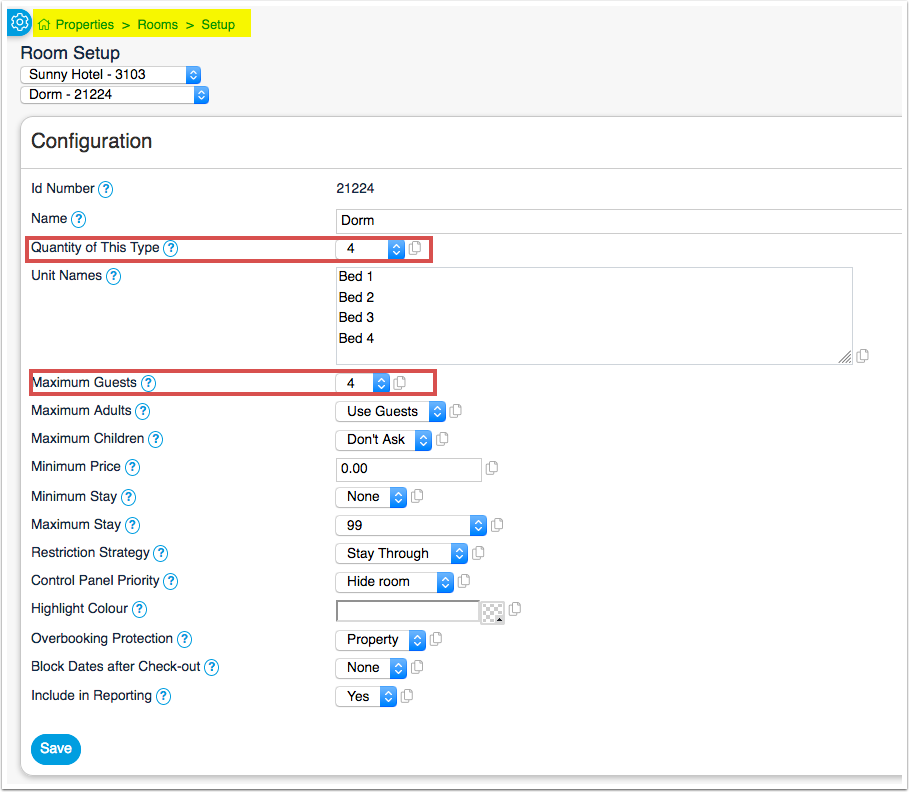The image size is (909, 792).
Task: Open the Sunny Hotel property dropdown
Action: coord(111,75)
